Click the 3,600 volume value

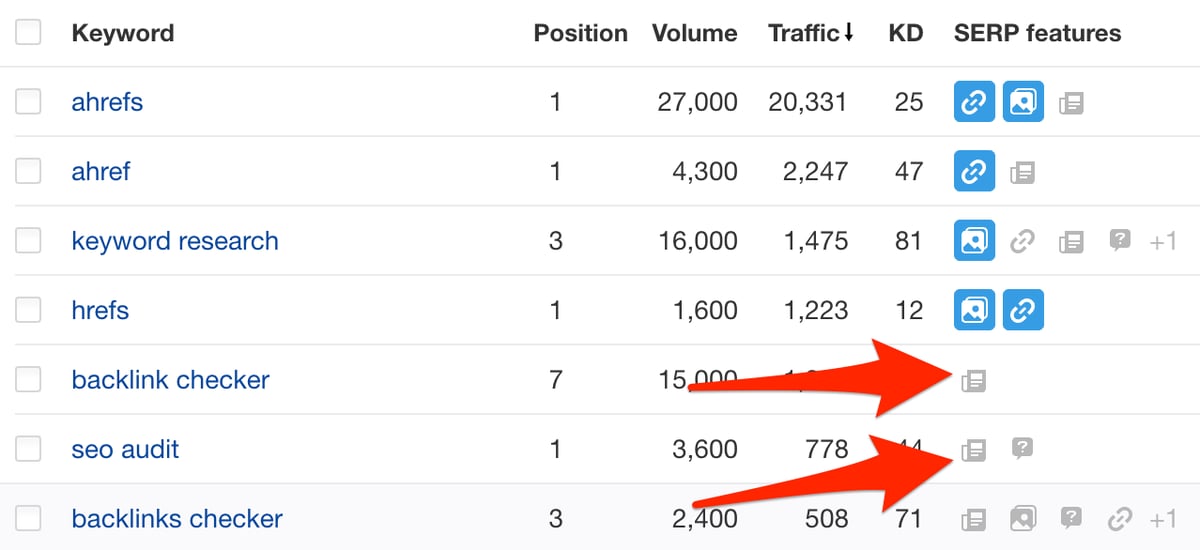point(704,450)
